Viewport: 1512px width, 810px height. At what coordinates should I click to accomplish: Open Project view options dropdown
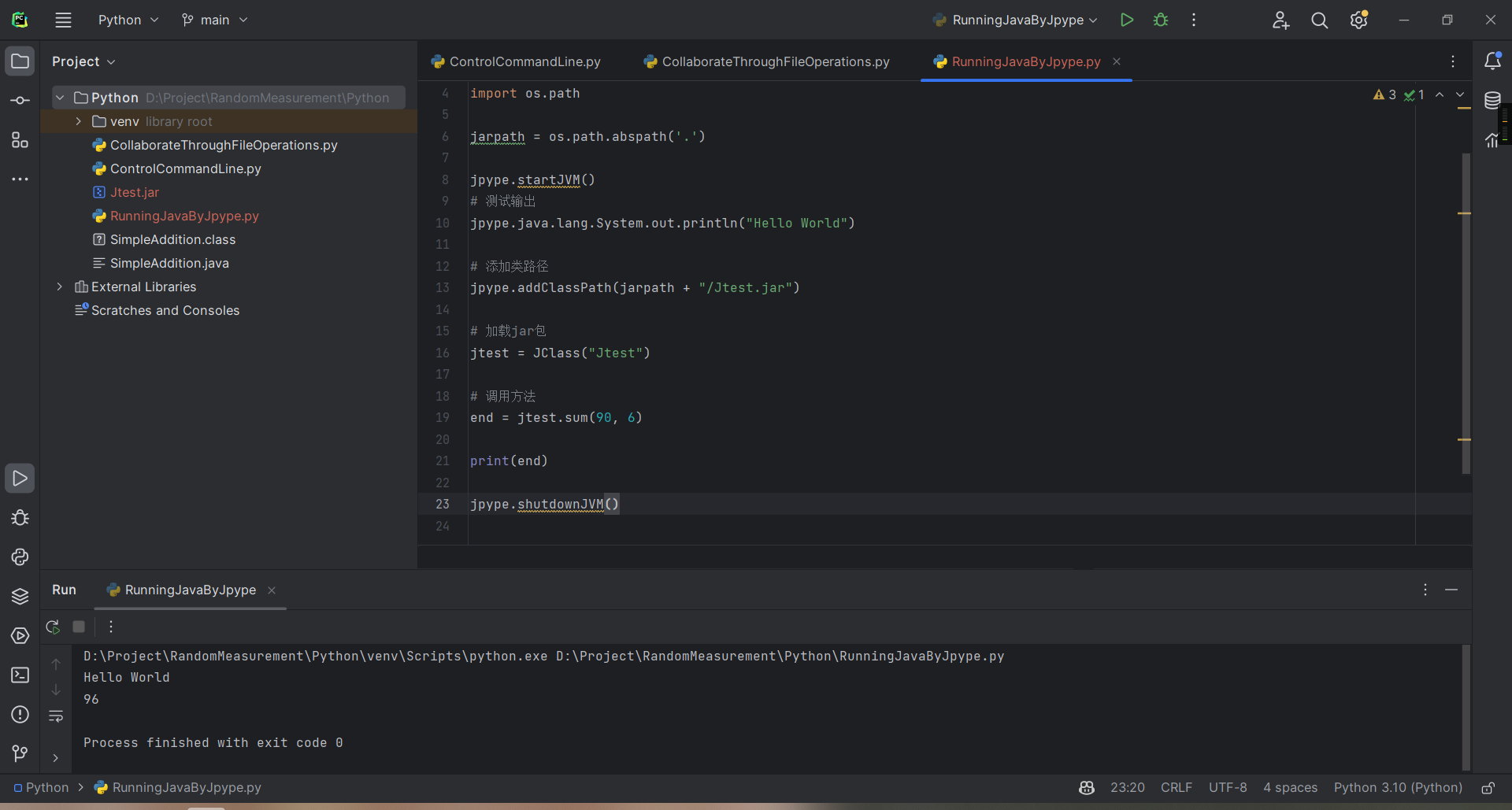tap(83, 61)
